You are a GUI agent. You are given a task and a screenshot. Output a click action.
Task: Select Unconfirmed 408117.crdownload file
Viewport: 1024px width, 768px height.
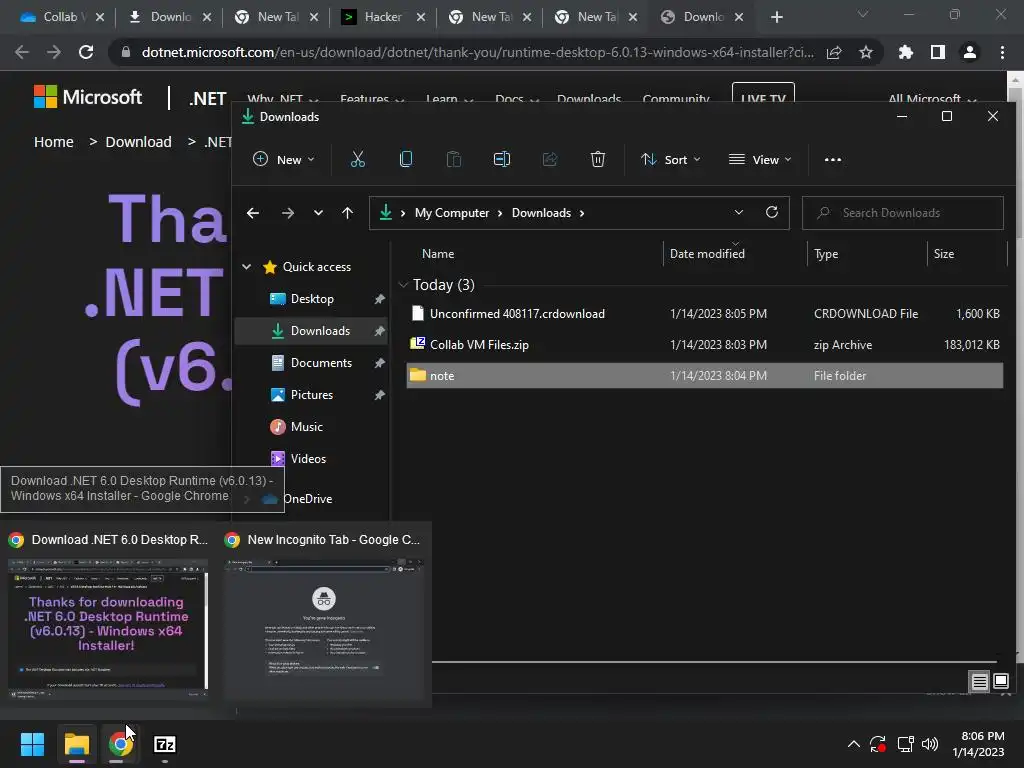point(705,313)
